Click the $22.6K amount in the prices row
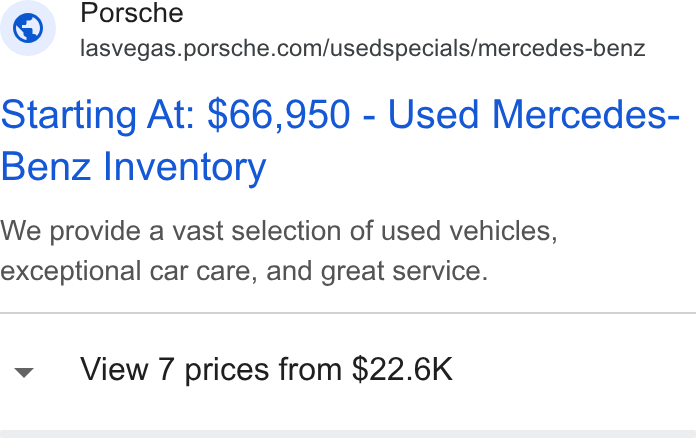 tap(402, 369)
